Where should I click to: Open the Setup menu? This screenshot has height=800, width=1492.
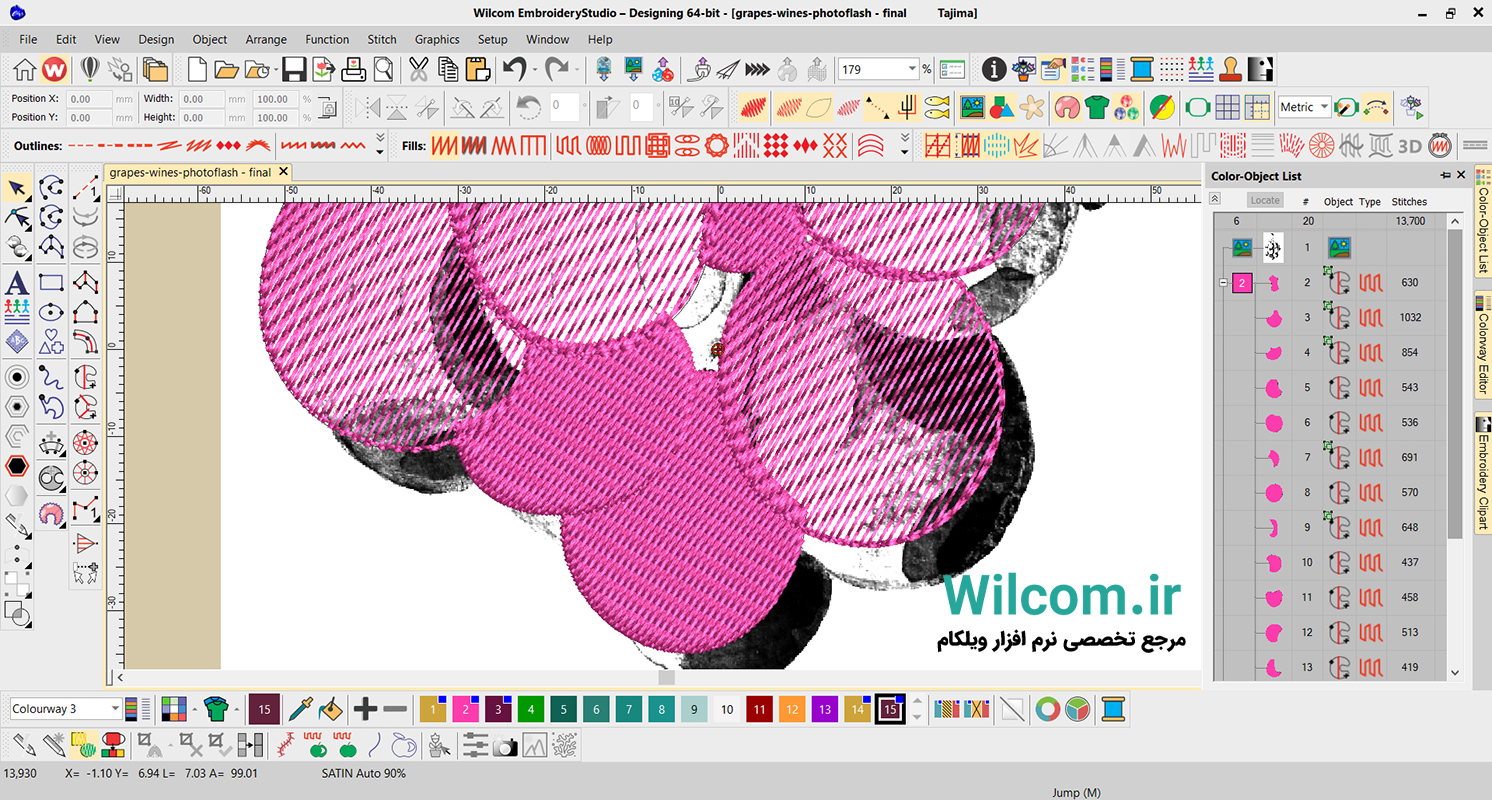(x=492, y=39)
